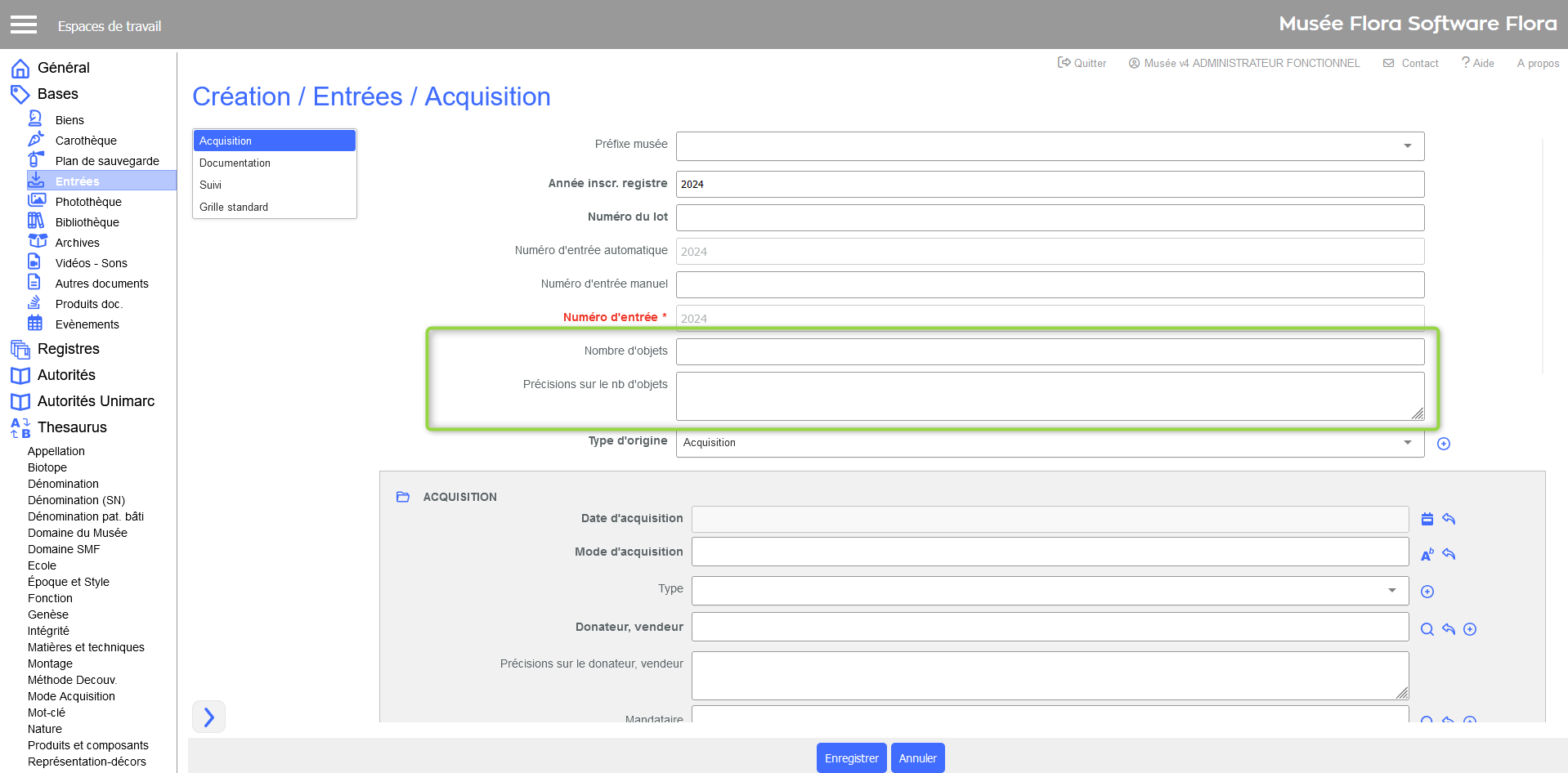This screenshot has width=1568, height=773.
Task: Open the Représentation-décors thesaurus
Action: pos(87,762)
